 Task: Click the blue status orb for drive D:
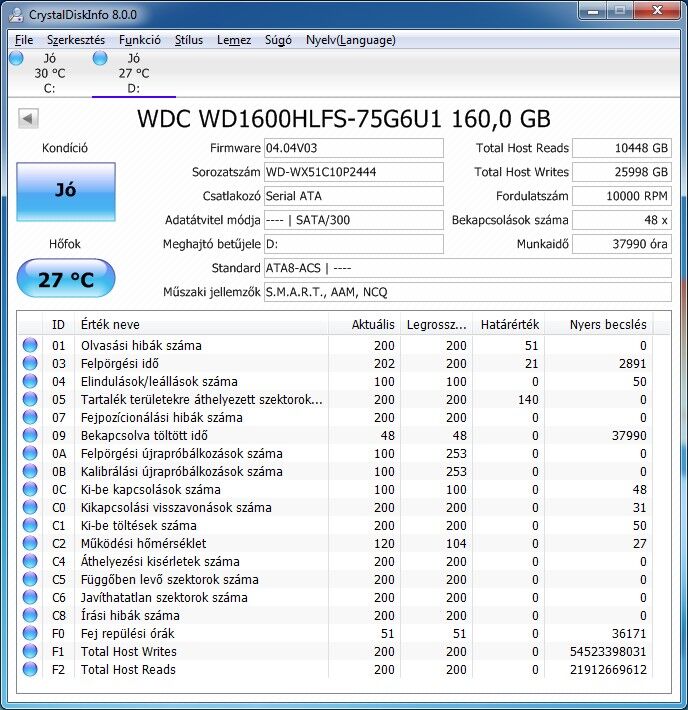click(100, 58)
